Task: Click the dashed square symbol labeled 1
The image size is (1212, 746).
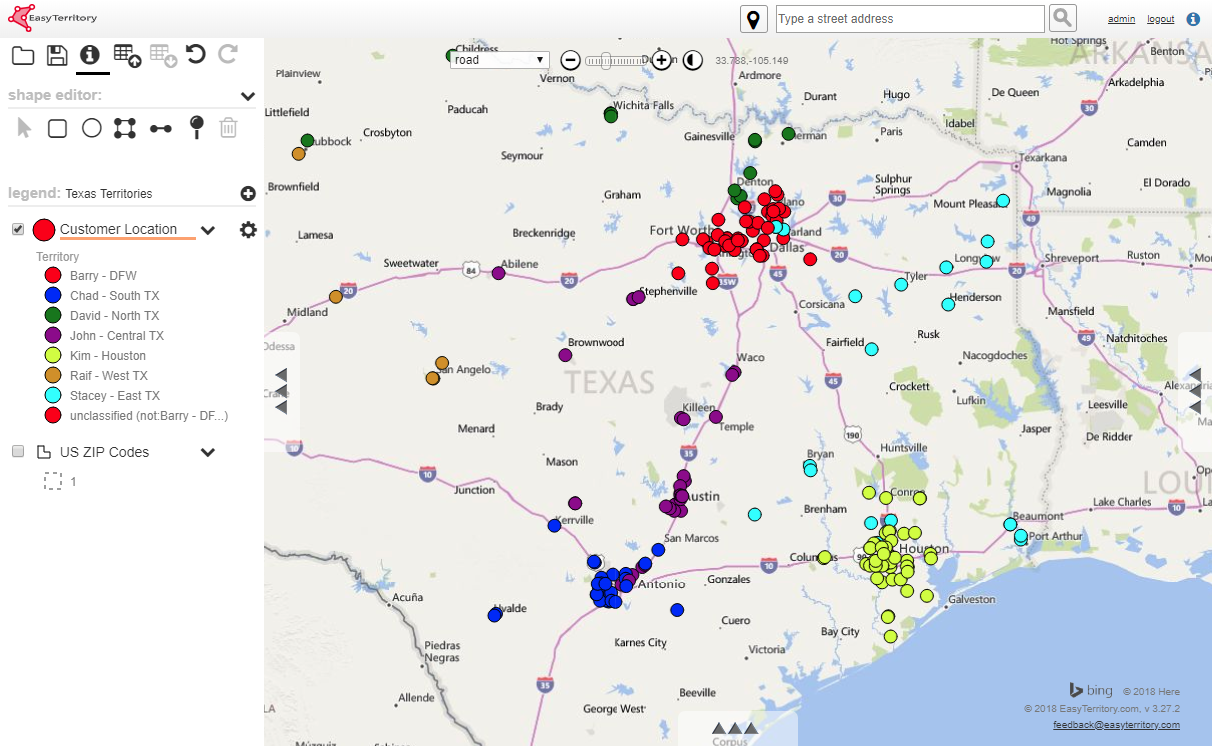Action: 53,482
